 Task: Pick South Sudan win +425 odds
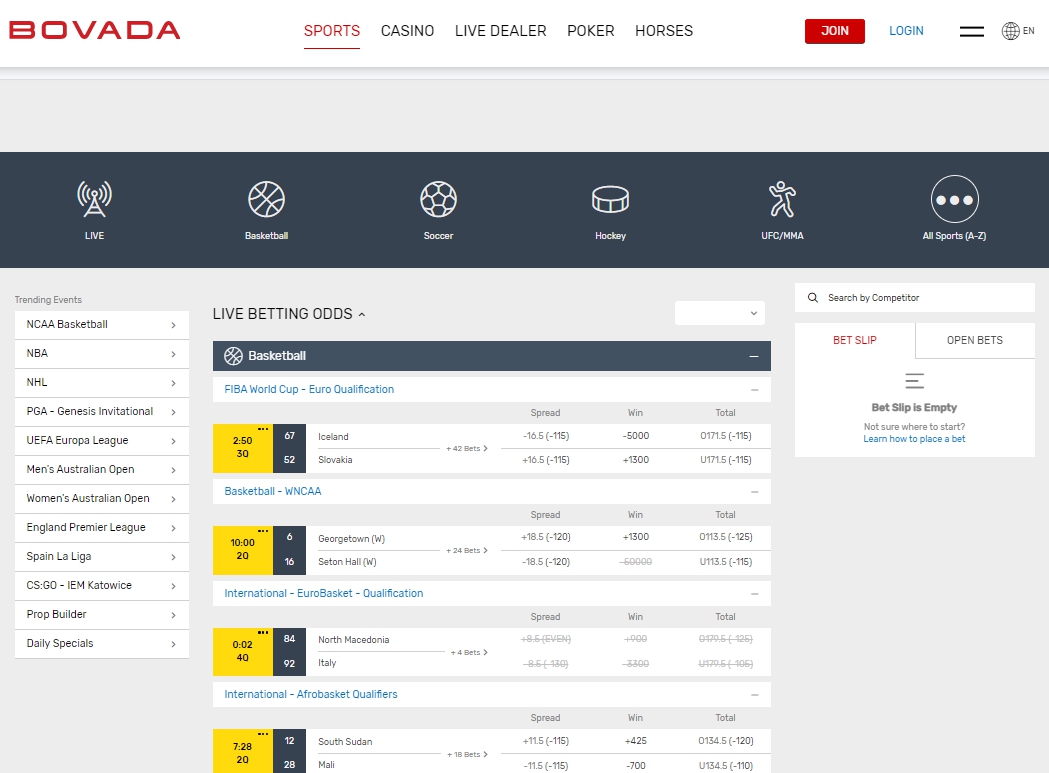point(635,741)
